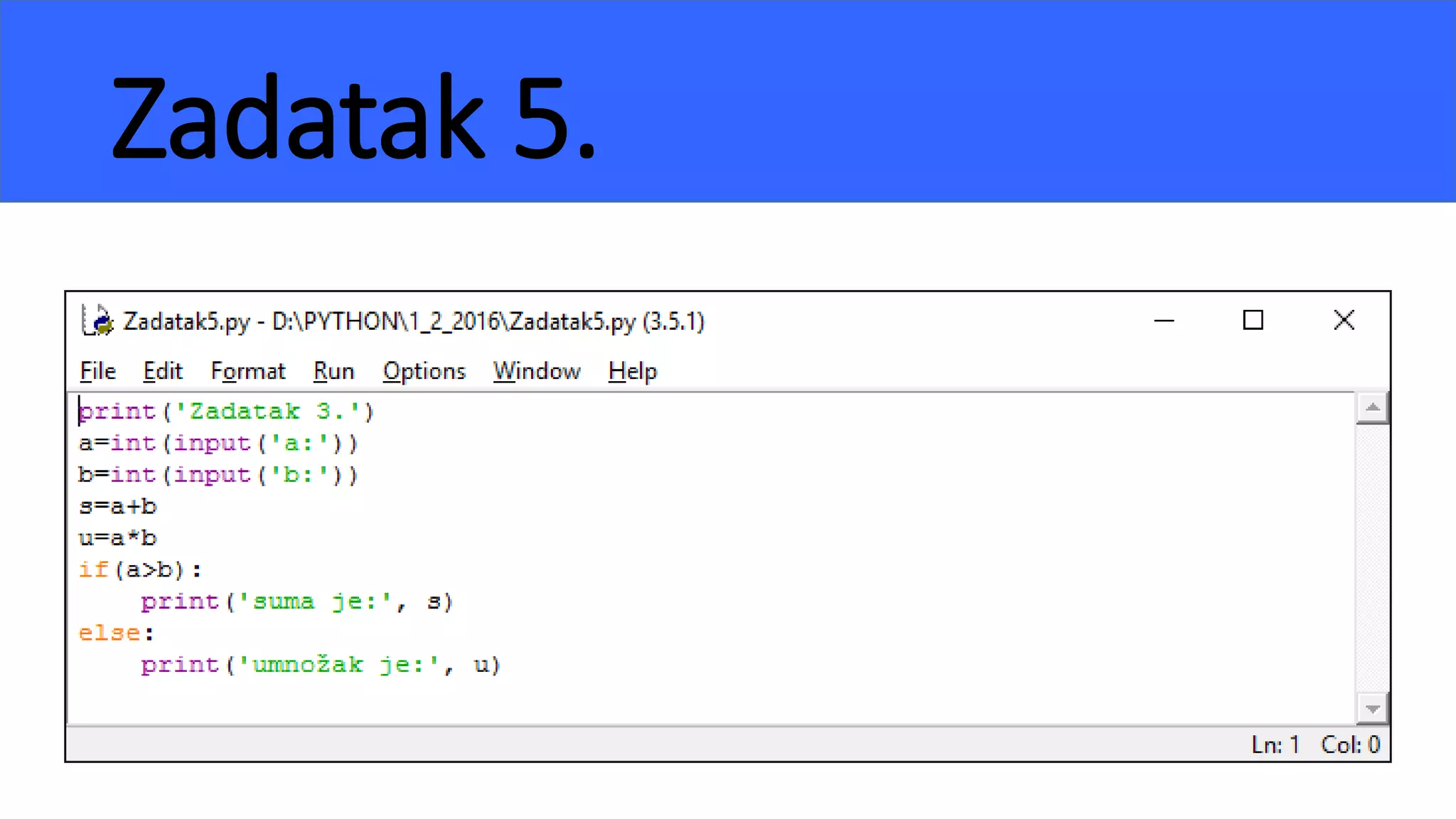Maximize the Zadatak5.py window
This screenshot has width=1456, height=819.
(x=1253, y=321)
